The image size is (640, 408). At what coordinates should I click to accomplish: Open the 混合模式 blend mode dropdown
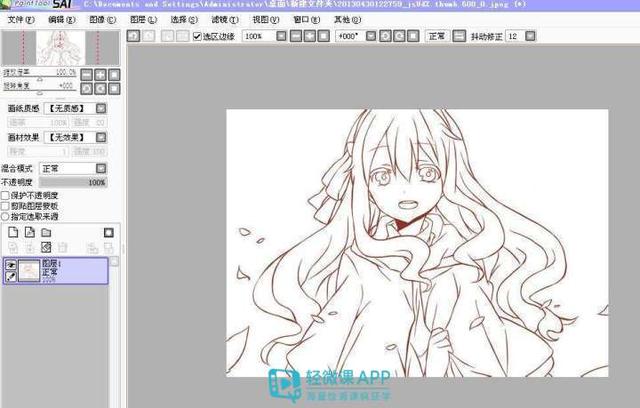[x=101, y=168]
